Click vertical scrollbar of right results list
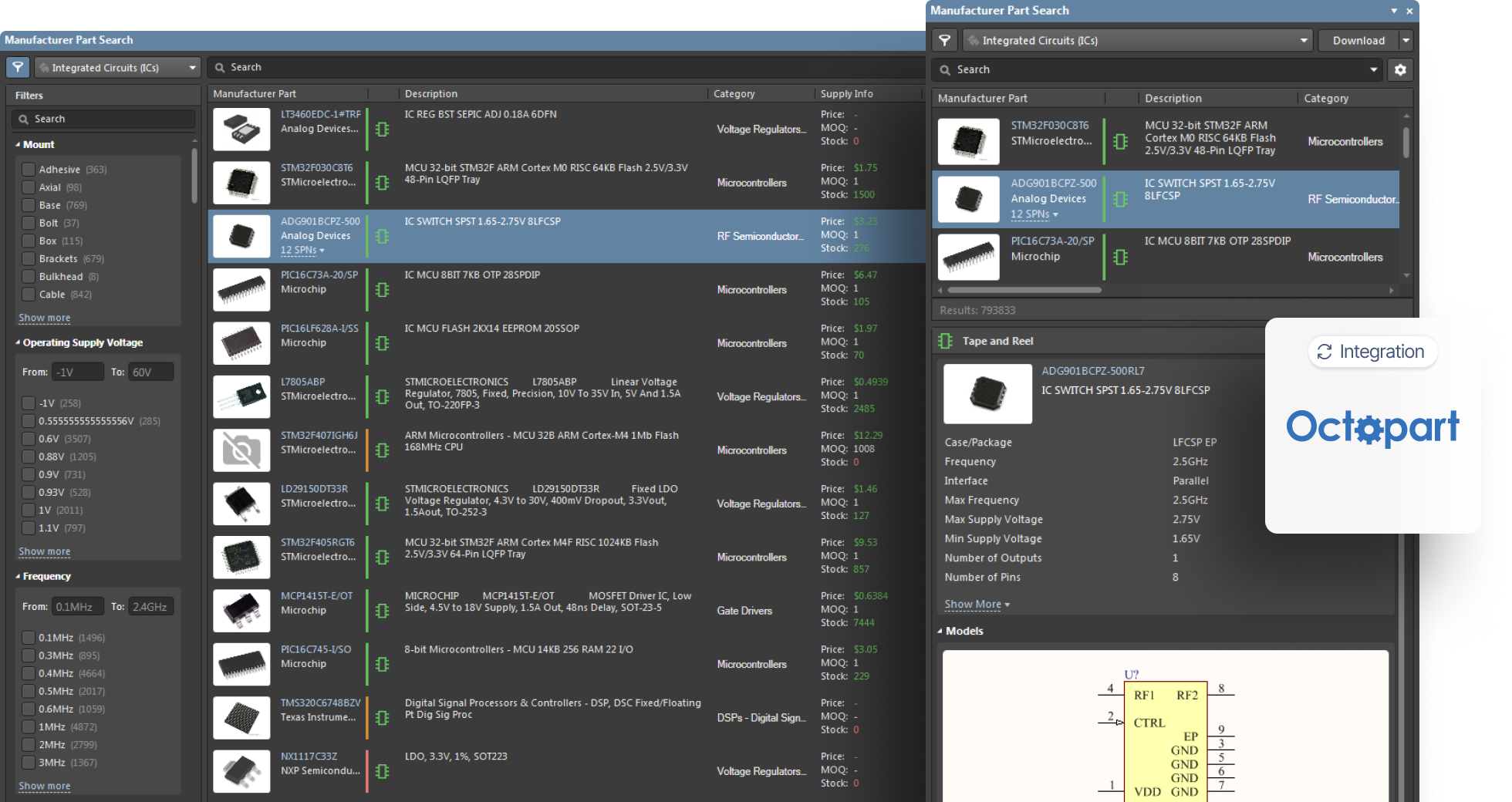This screenshot has width=1512, height=802. click(1406, 143)
